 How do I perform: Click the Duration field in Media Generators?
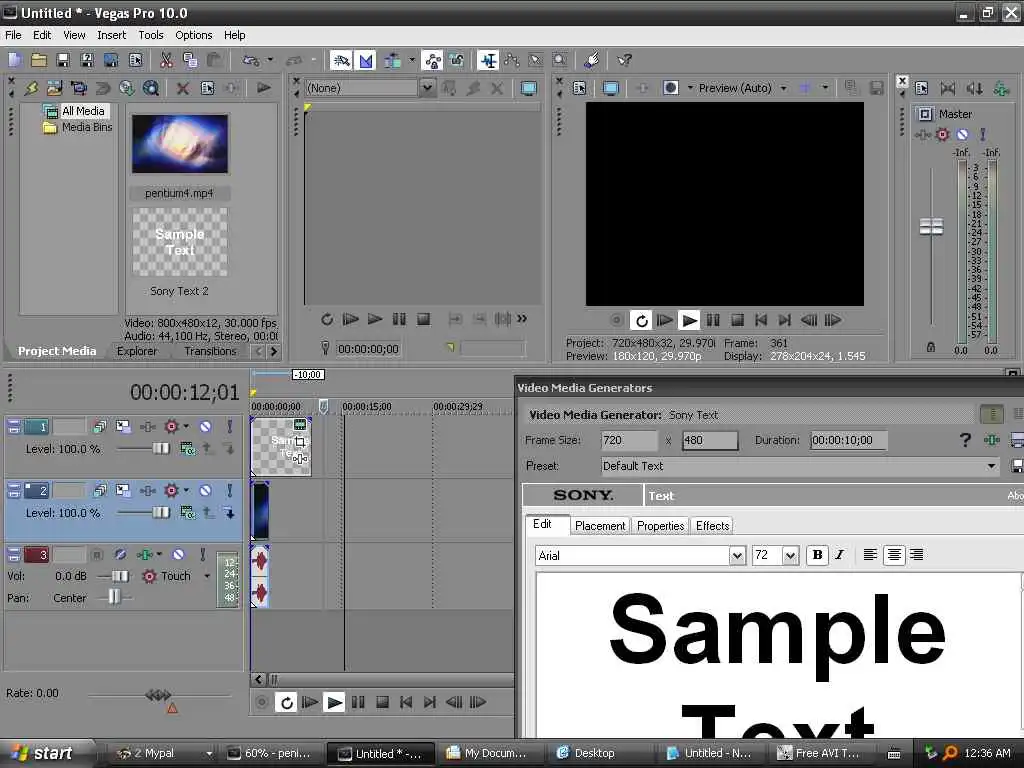click(x=848, y=441)
